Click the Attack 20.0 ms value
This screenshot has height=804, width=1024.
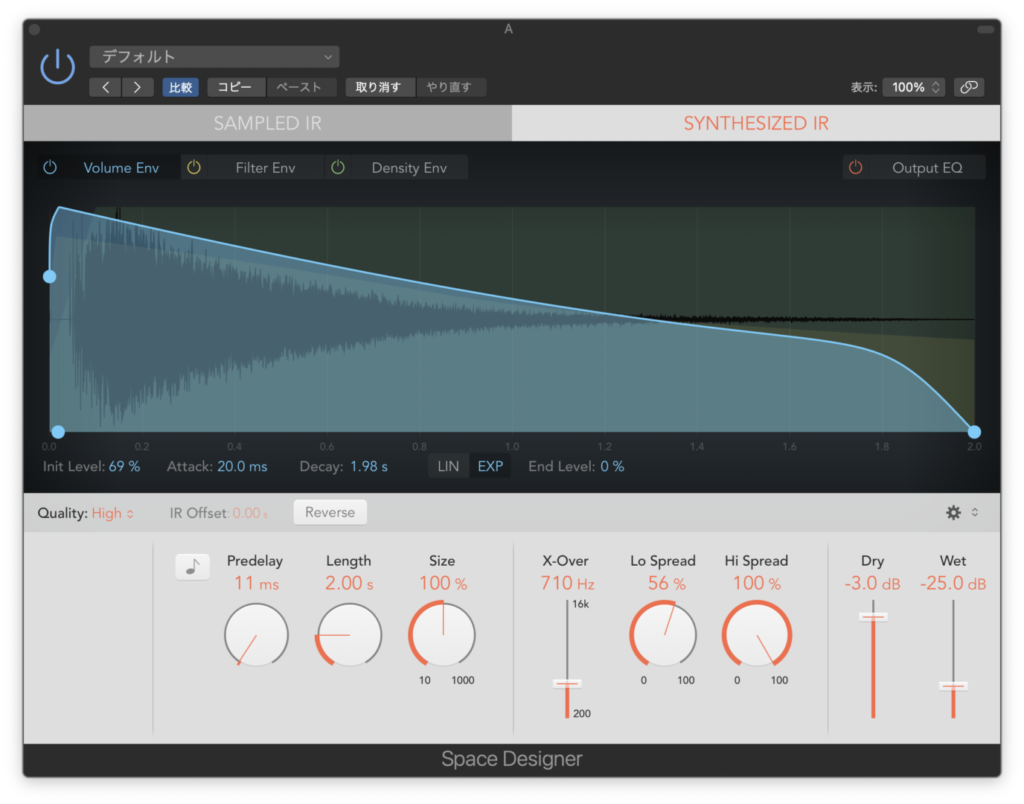click(242, 466)
